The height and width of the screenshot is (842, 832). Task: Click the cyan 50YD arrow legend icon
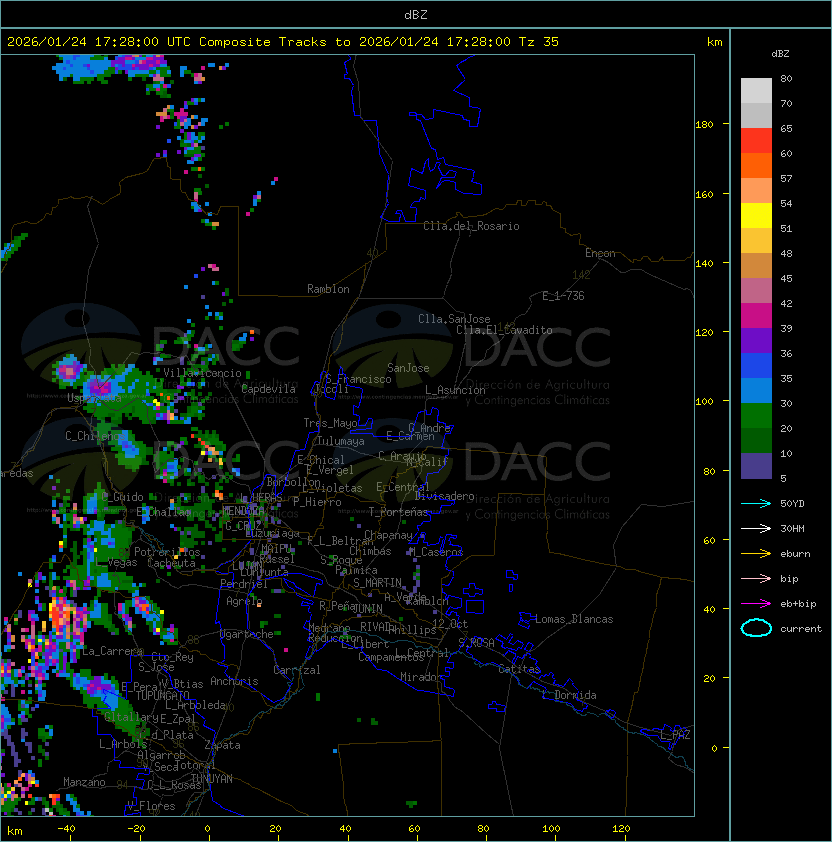pyautogui.click(x=756, y=503)
